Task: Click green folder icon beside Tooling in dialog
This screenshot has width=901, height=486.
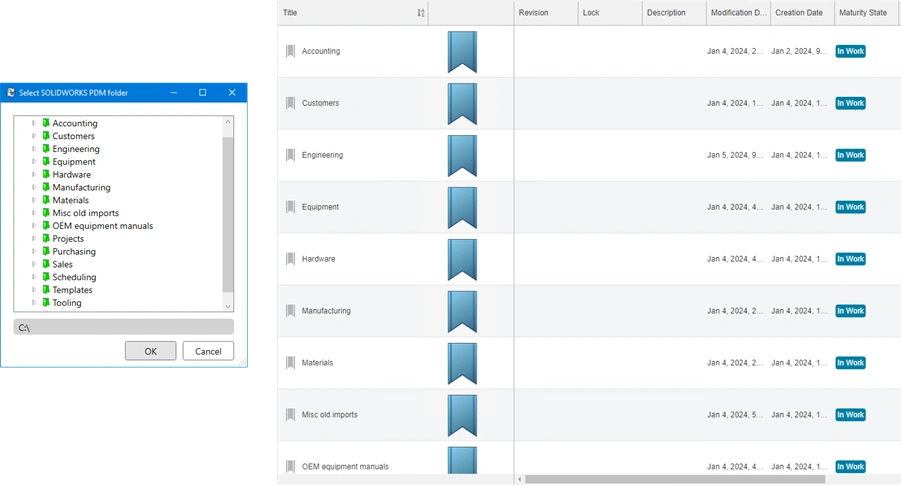Action: pos(46,303)
